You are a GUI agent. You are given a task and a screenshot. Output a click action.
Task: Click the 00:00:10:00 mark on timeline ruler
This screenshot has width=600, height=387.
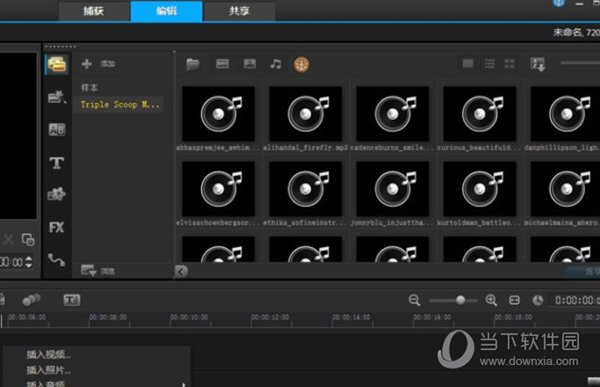click(x=189, y=317)
